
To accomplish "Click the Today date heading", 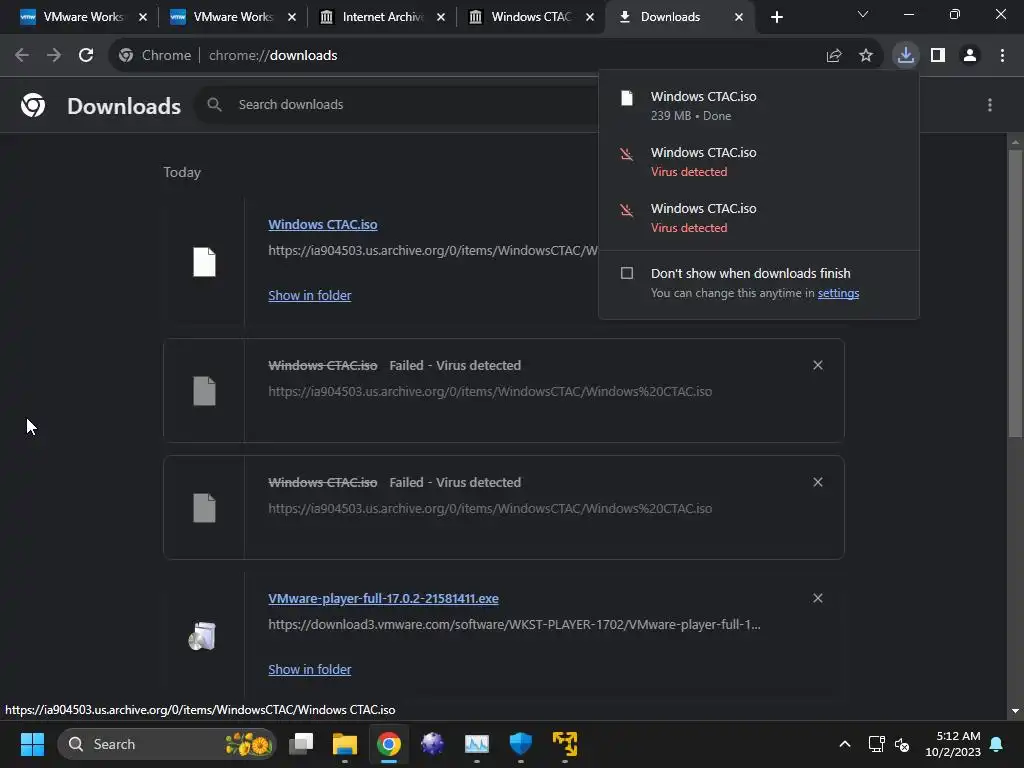I will 182,172.
